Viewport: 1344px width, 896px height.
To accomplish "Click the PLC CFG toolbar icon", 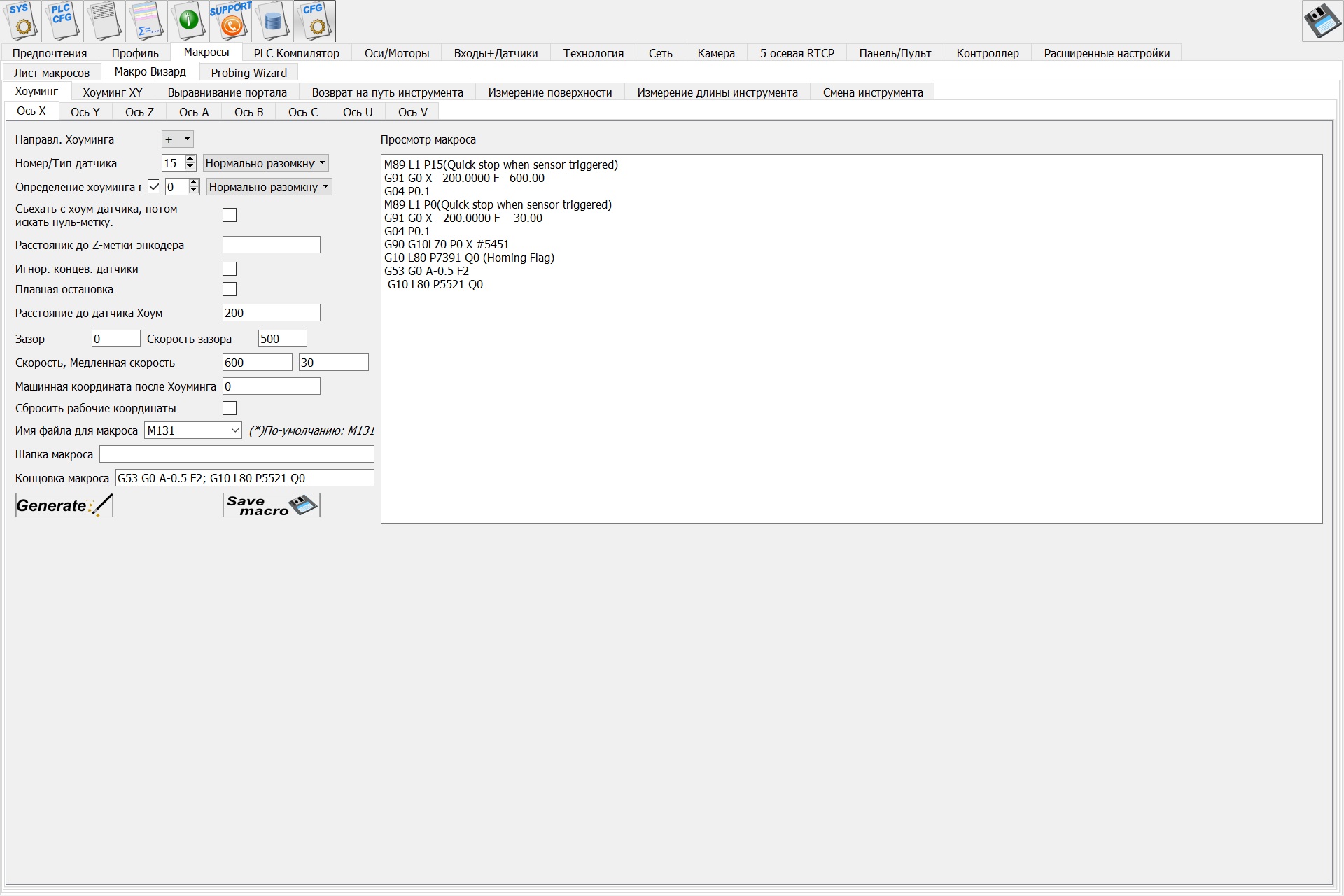I will click(x=62, y=20).
